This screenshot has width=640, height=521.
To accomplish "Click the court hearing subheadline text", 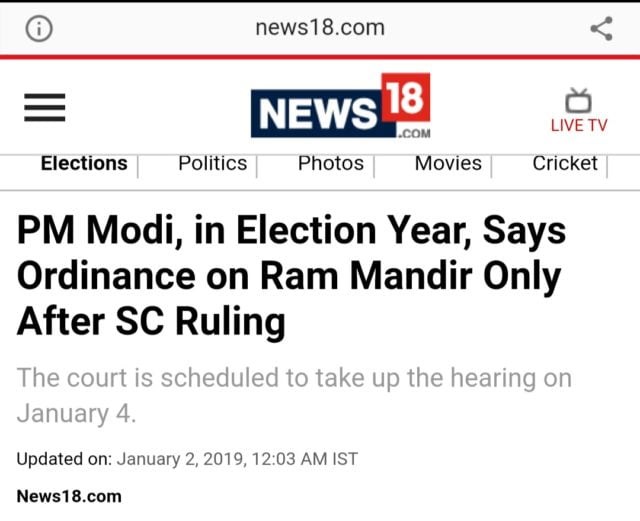I will [294, 395].
